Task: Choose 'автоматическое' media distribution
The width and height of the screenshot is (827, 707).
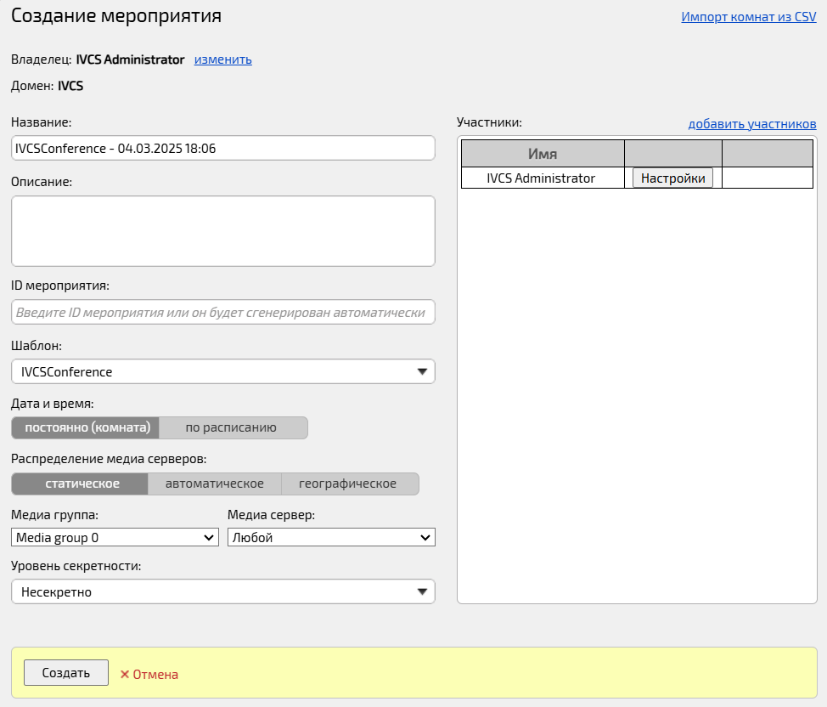Action: [x=214, y=484]
